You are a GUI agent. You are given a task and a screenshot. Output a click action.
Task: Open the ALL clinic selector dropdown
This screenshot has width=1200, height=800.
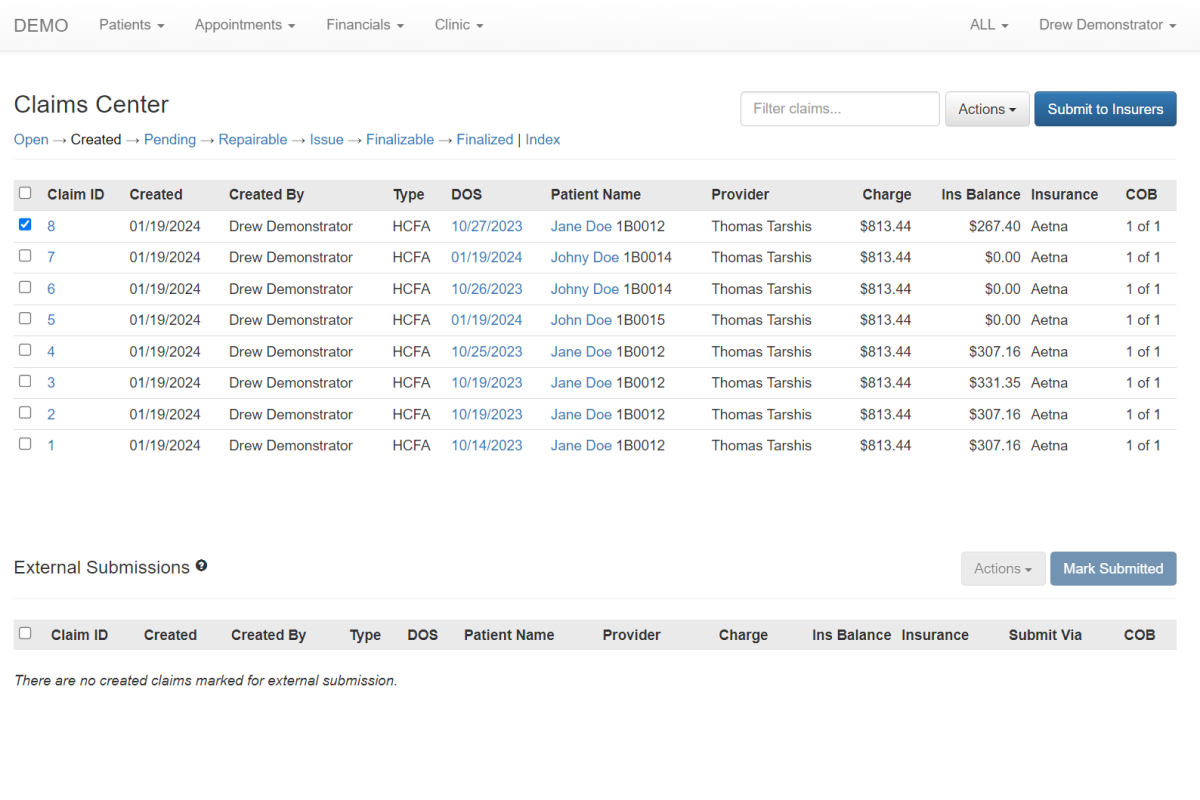point(987,24)
